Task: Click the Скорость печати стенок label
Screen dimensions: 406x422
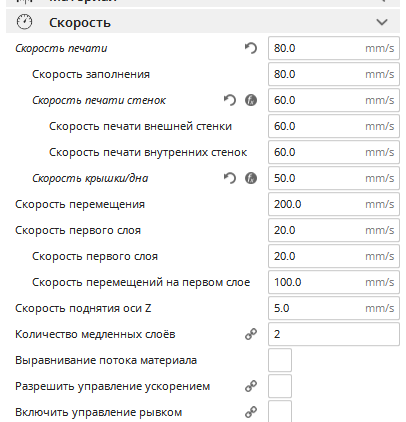Action: pyautogui.click(x=99, y=100)
